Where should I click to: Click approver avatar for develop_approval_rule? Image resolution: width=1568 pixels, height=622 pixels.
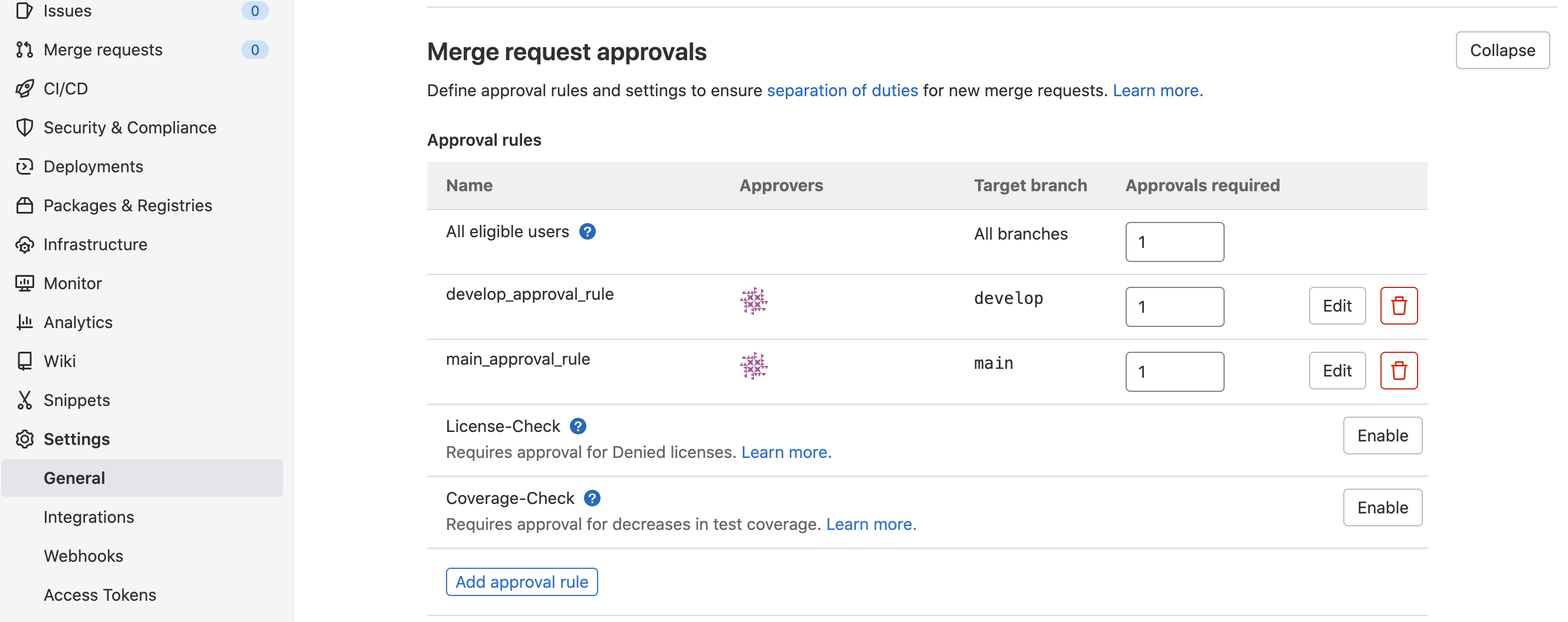coord(753,301)
